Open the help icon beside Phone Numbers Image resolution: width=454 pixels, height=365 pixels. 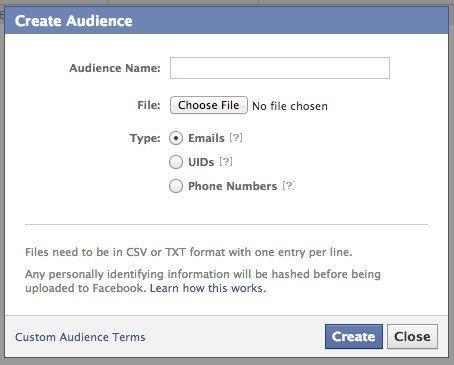click(x=288, y=186)
